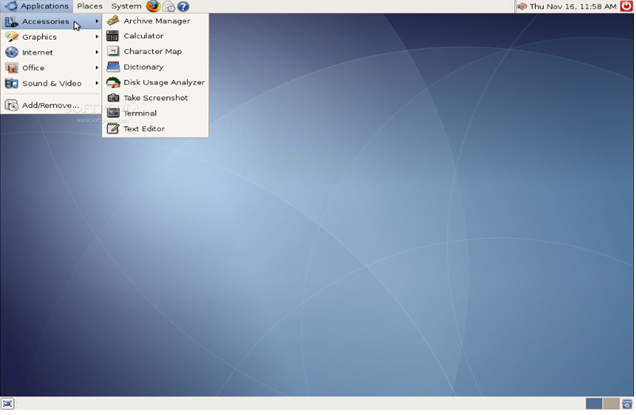The image size is (636, 415).
Task: Click the blue Help question mark icon
Action: pos(183,6)
